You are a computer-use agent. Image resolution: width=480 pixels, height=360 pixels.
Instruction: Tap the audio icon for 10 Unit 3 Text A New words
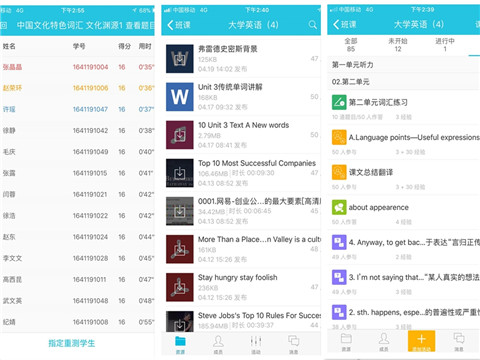click(180, 135)
